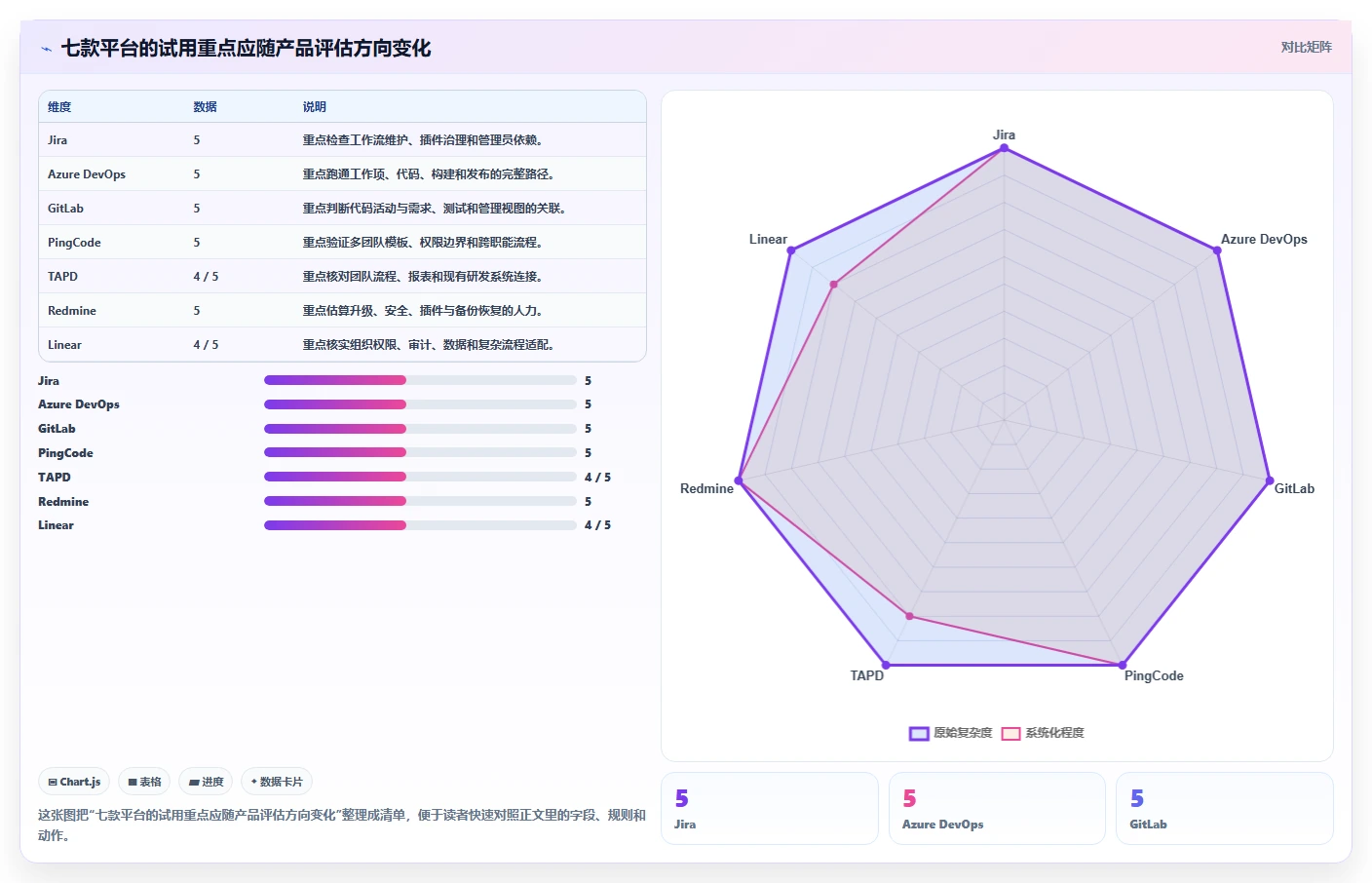The image size is (1372, 883).
Task: Click the 维度 column header
Action: point(59,107)
